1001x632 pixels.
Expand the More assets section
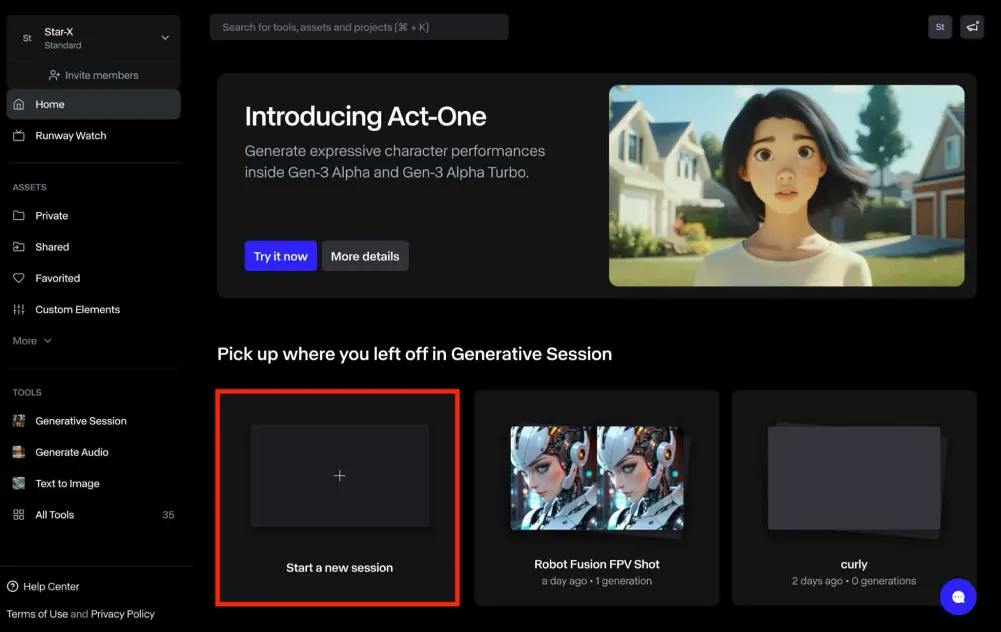point(32,341)
